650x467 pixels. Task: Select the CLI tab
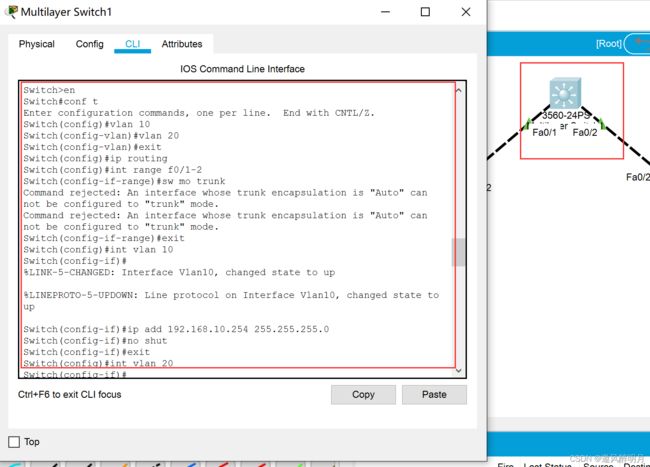tap(133, 44)
